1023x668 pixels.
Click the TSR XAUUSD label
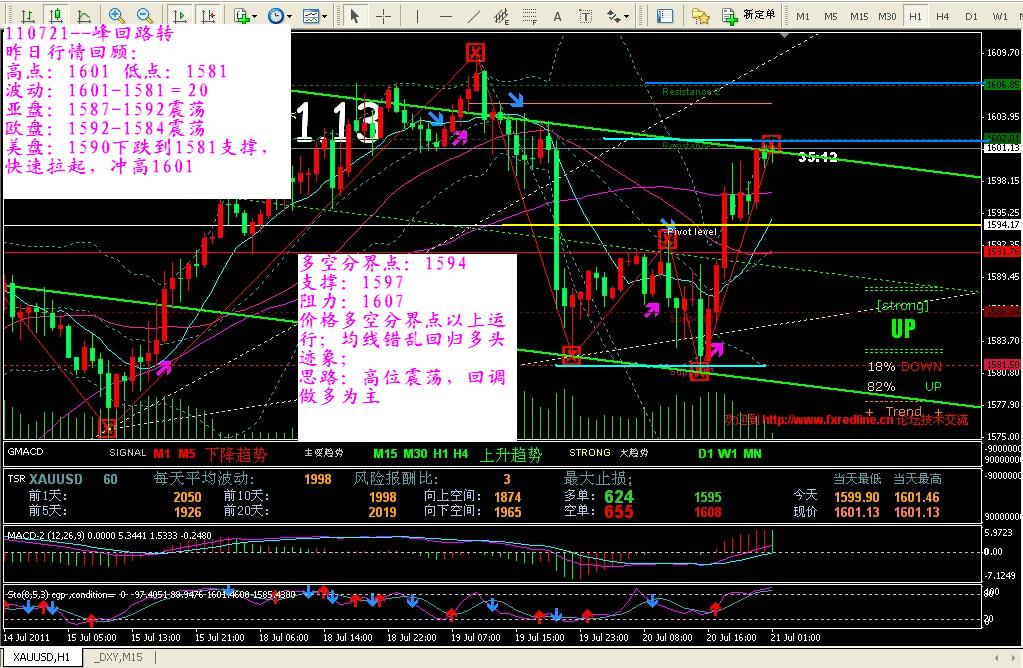click(x=45, y=479)
